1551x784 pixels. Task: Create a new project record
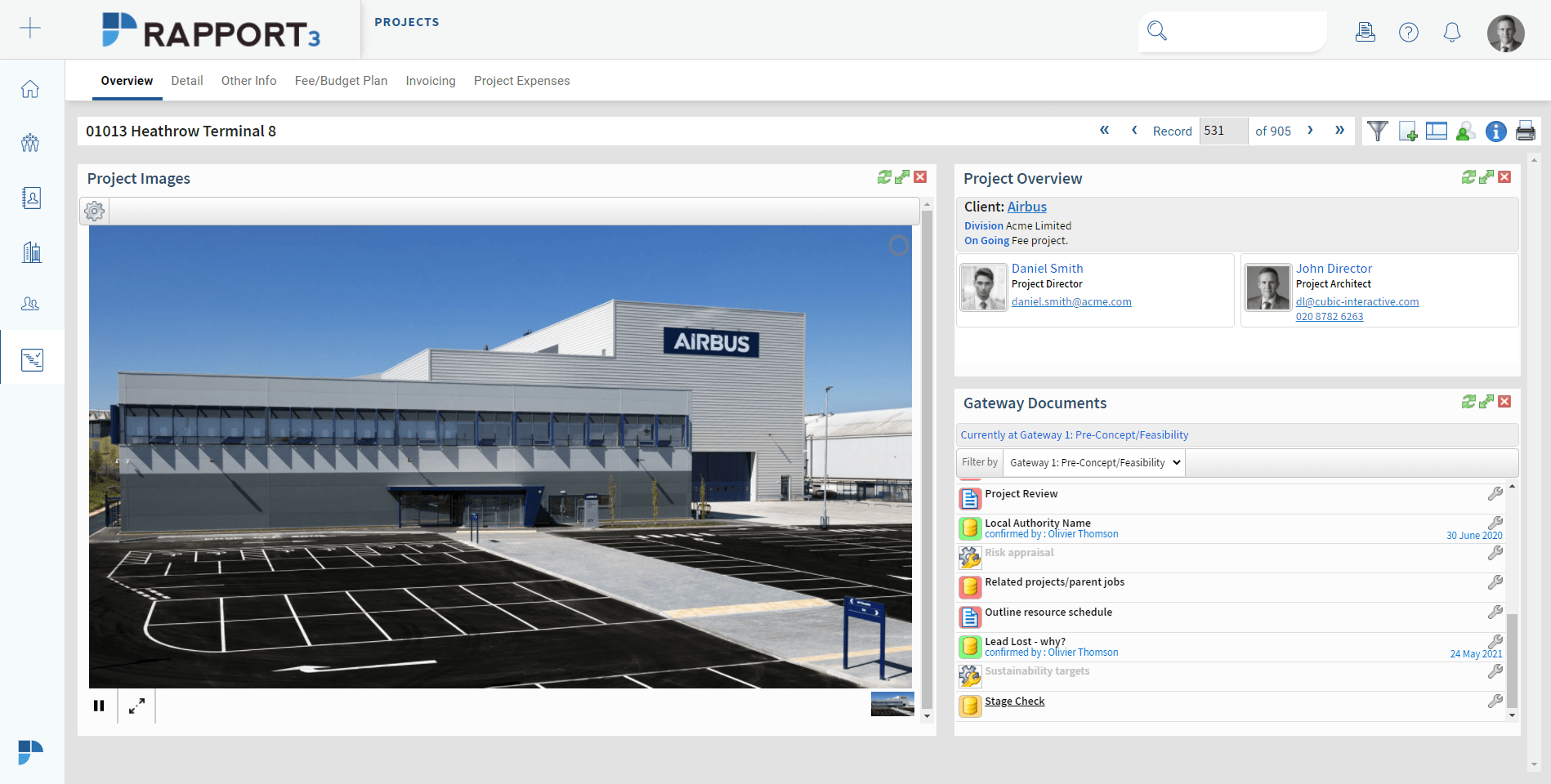[1407, 131]
